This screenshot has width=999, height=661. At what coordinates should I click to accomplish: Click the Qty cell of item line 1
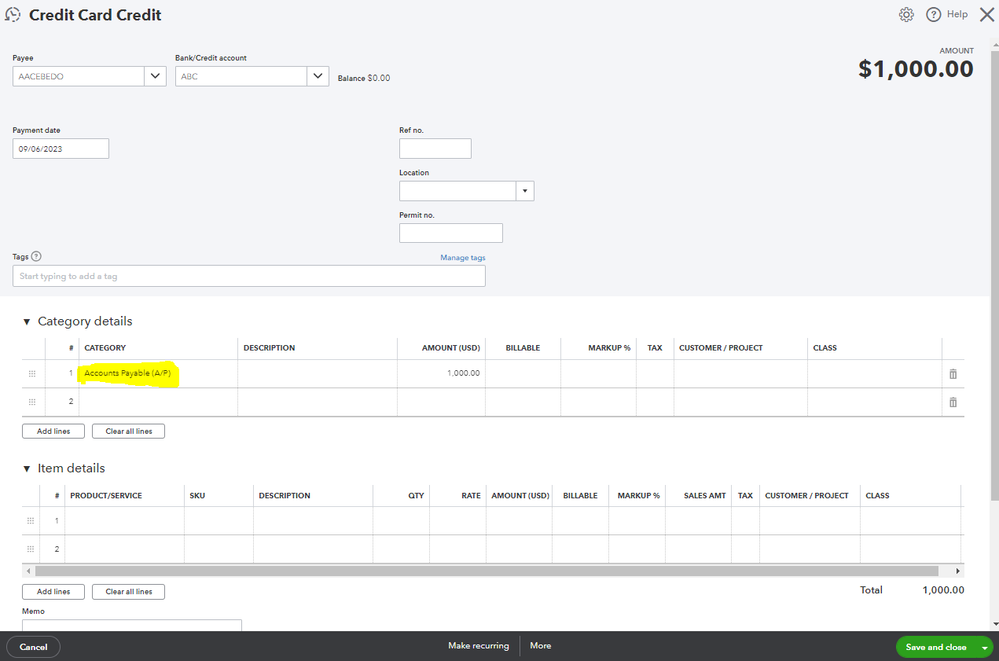(x=401, y=521)
